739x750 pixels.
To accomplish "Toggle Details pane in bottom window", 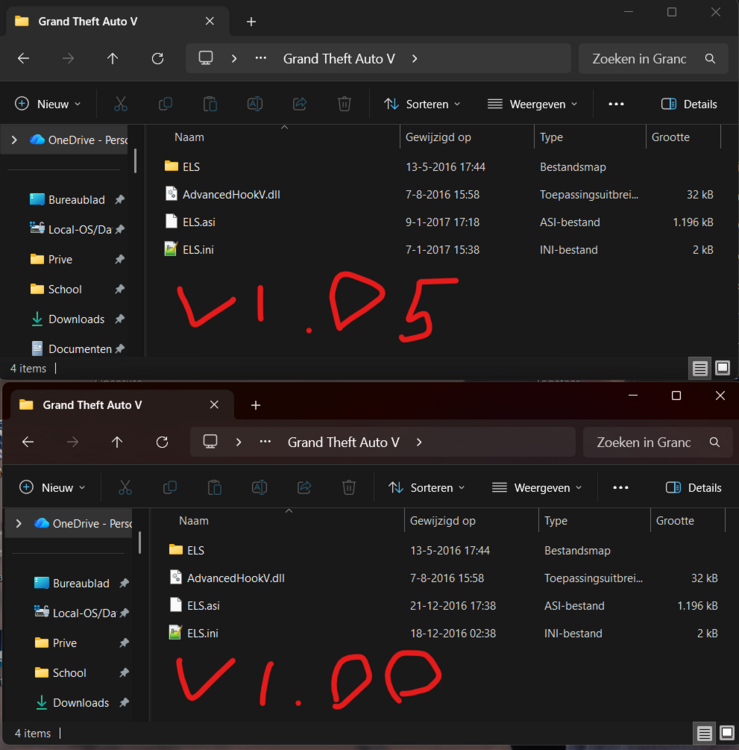I will tap(693, 487).
